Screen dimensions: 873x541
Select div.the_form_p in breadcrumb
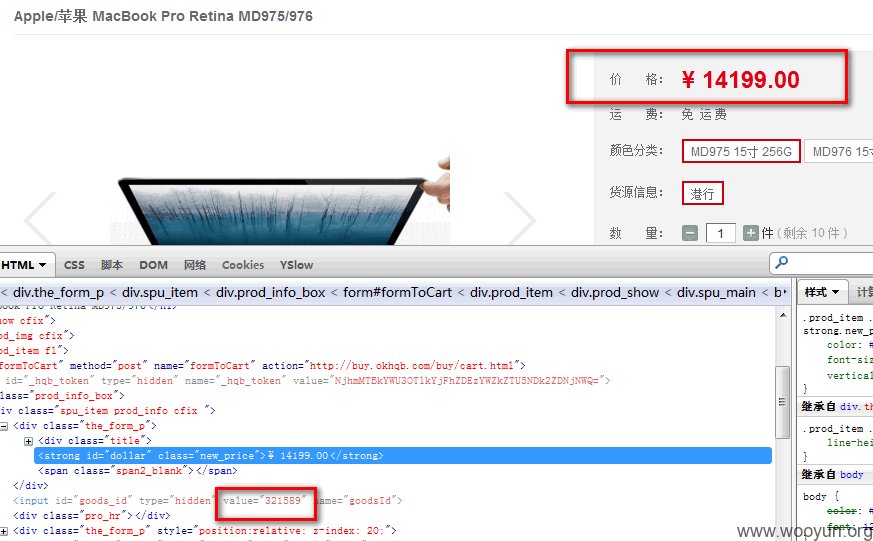click(x=58, y=292)
